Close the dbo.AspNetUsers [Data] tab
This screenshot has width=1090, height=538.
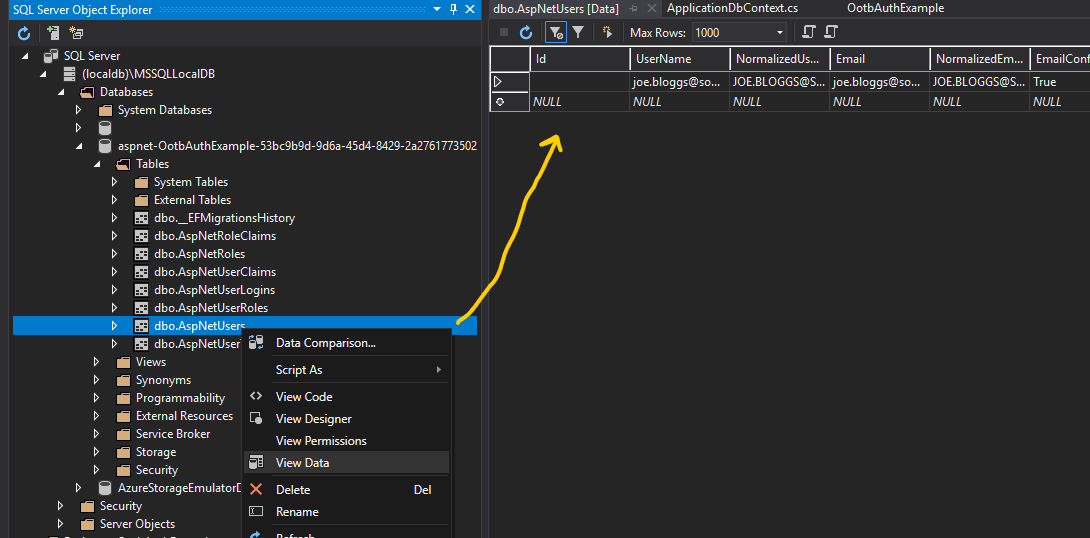(x=651, y=8)
